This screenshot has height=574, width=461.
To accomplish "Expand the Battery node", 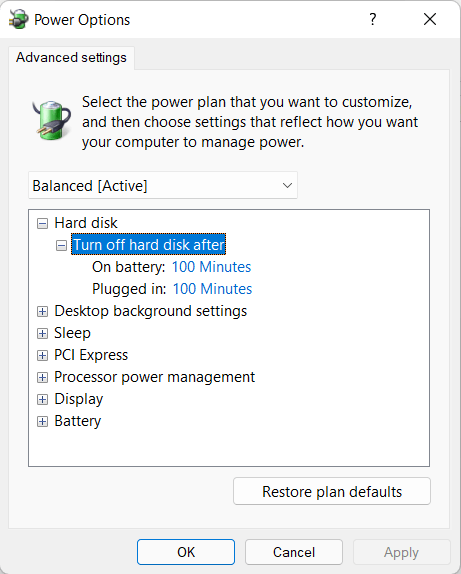I will 42,421.
